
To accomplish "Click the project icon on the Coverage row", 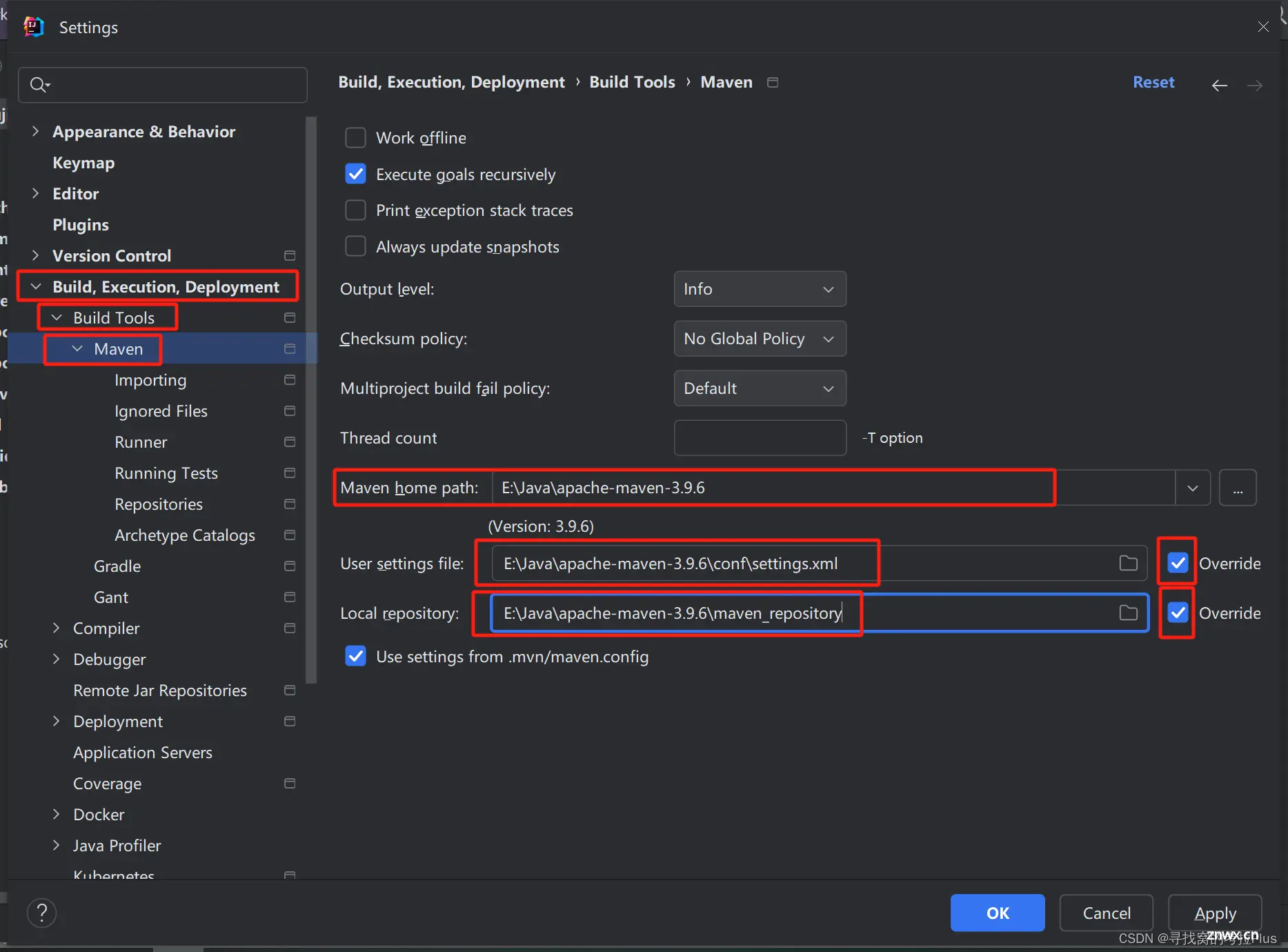I will point(290,784).
